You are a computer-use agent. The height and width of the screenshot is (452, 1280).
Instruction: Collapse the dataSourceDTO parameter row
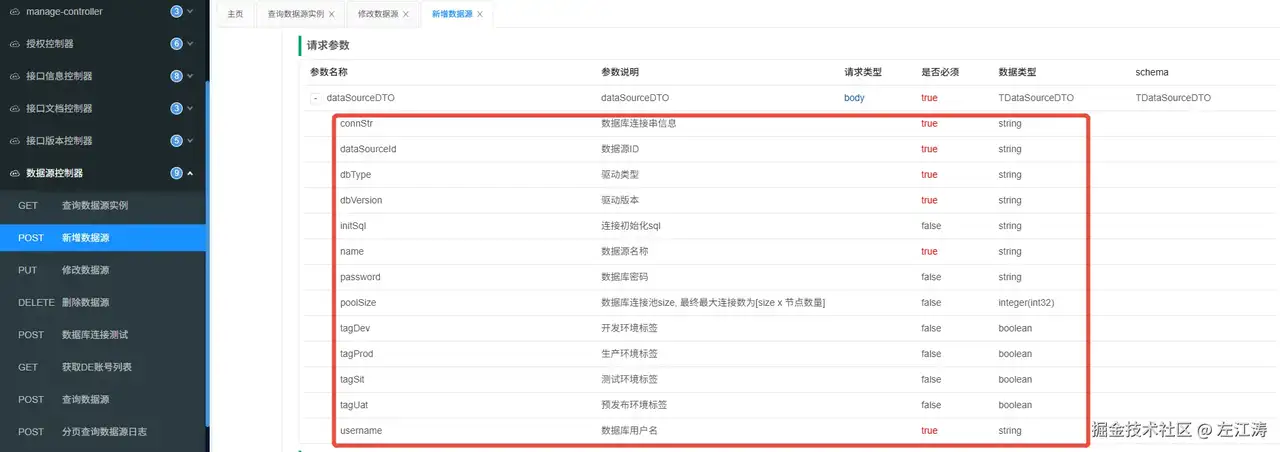(x=315, y=98)
